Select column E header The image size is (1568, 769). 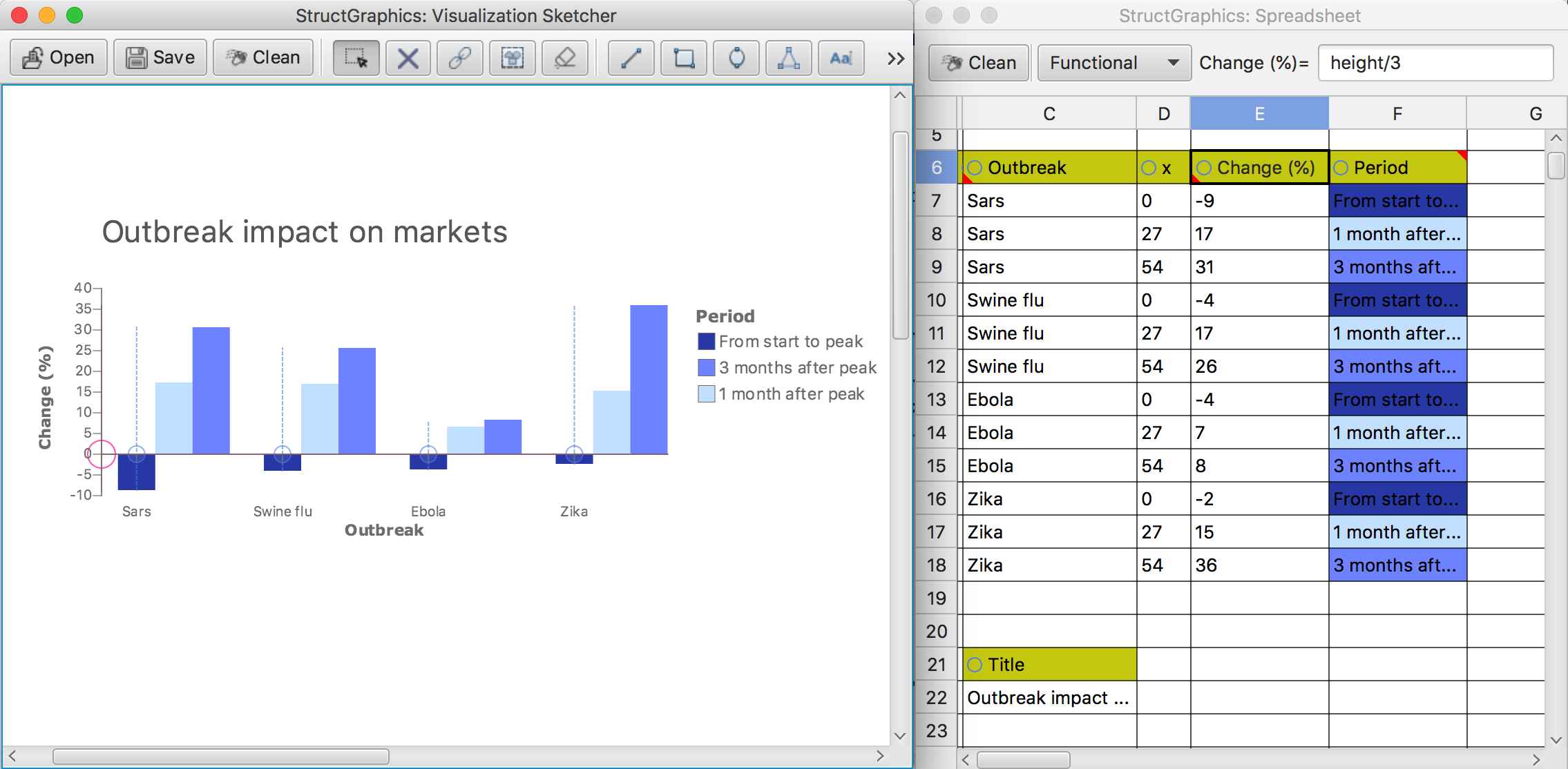[1259, 113]
